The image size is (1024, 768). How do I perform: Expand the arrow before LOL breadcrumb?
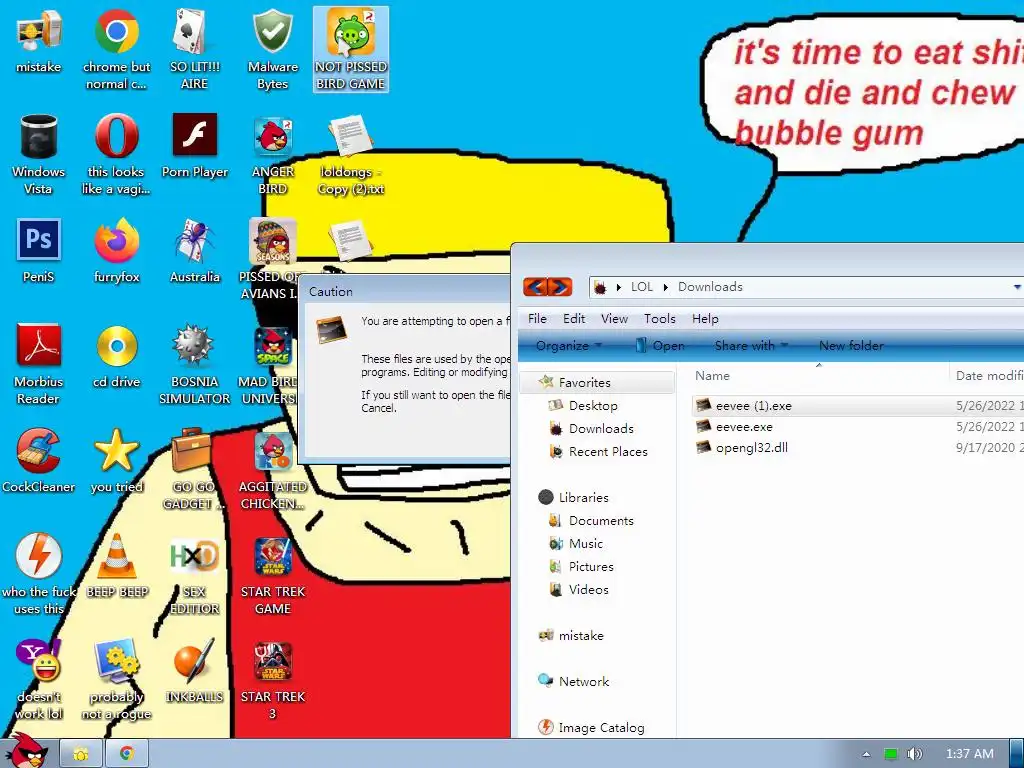[x=618, y=287]
